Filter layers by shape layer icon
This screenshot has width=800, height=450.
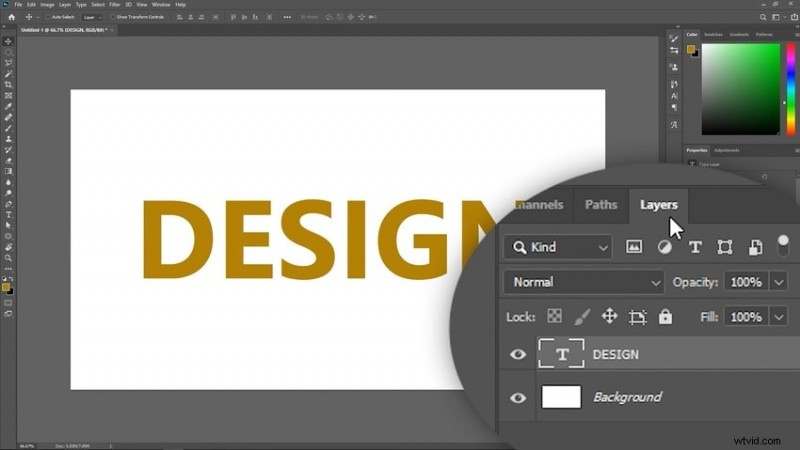pos(725,247)
